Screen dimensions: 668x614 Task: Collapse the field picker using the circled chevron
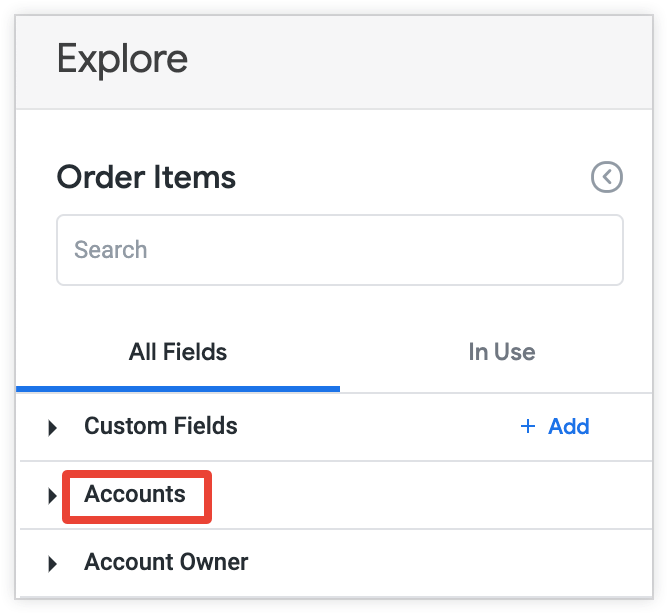click(607, 178)
